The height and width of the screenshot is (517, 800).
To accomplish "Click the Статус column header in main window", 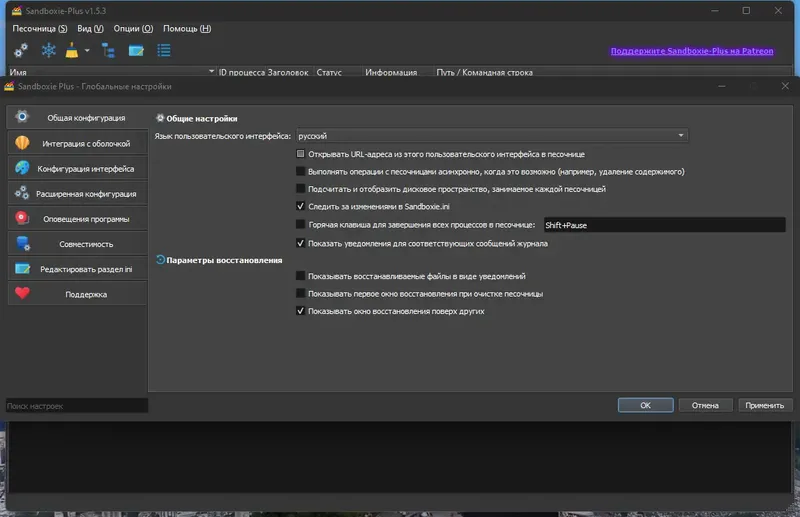I will point(337,72).
